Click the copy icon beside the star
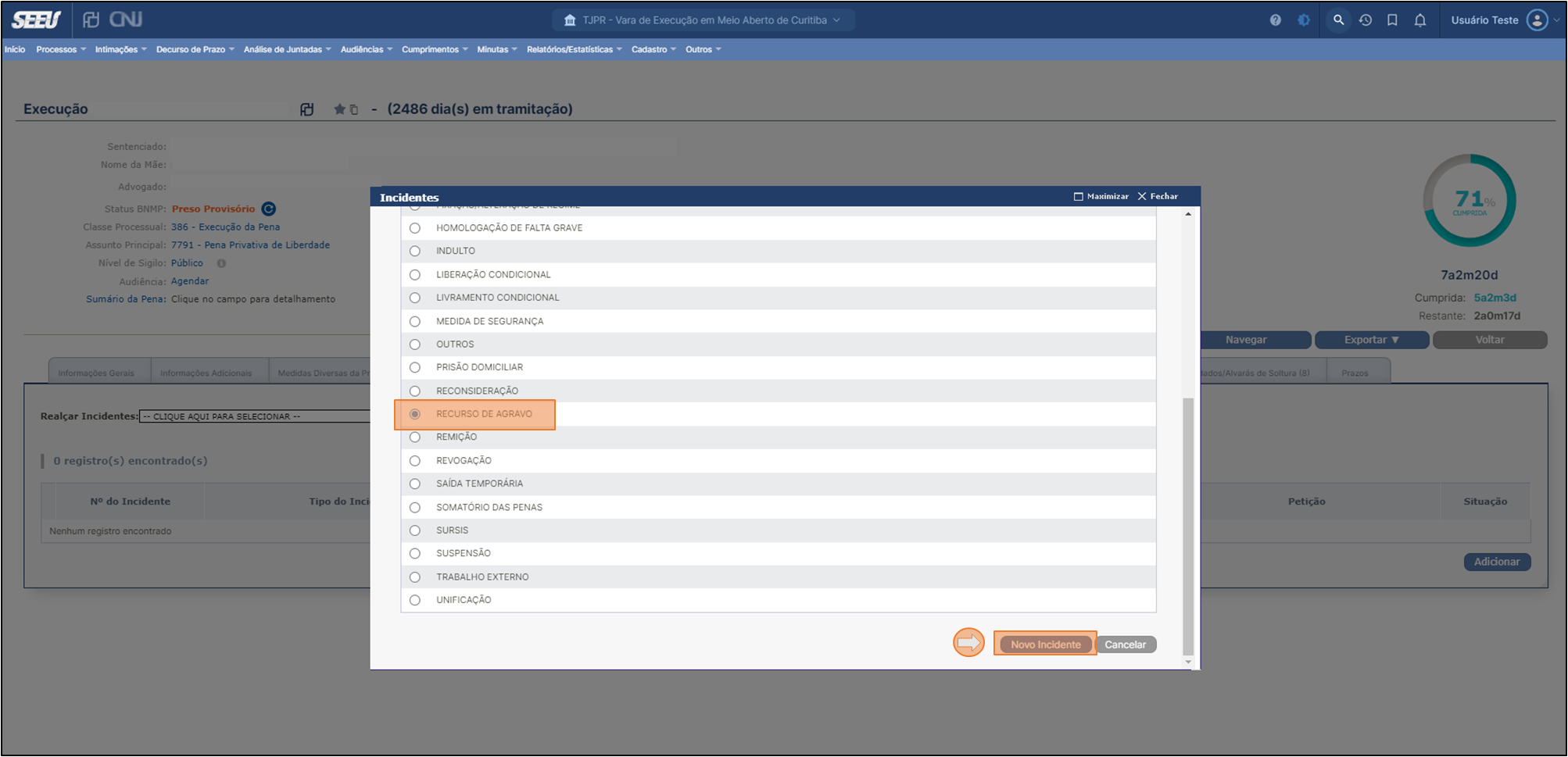The image size is (1568, 757). (354, 110)
